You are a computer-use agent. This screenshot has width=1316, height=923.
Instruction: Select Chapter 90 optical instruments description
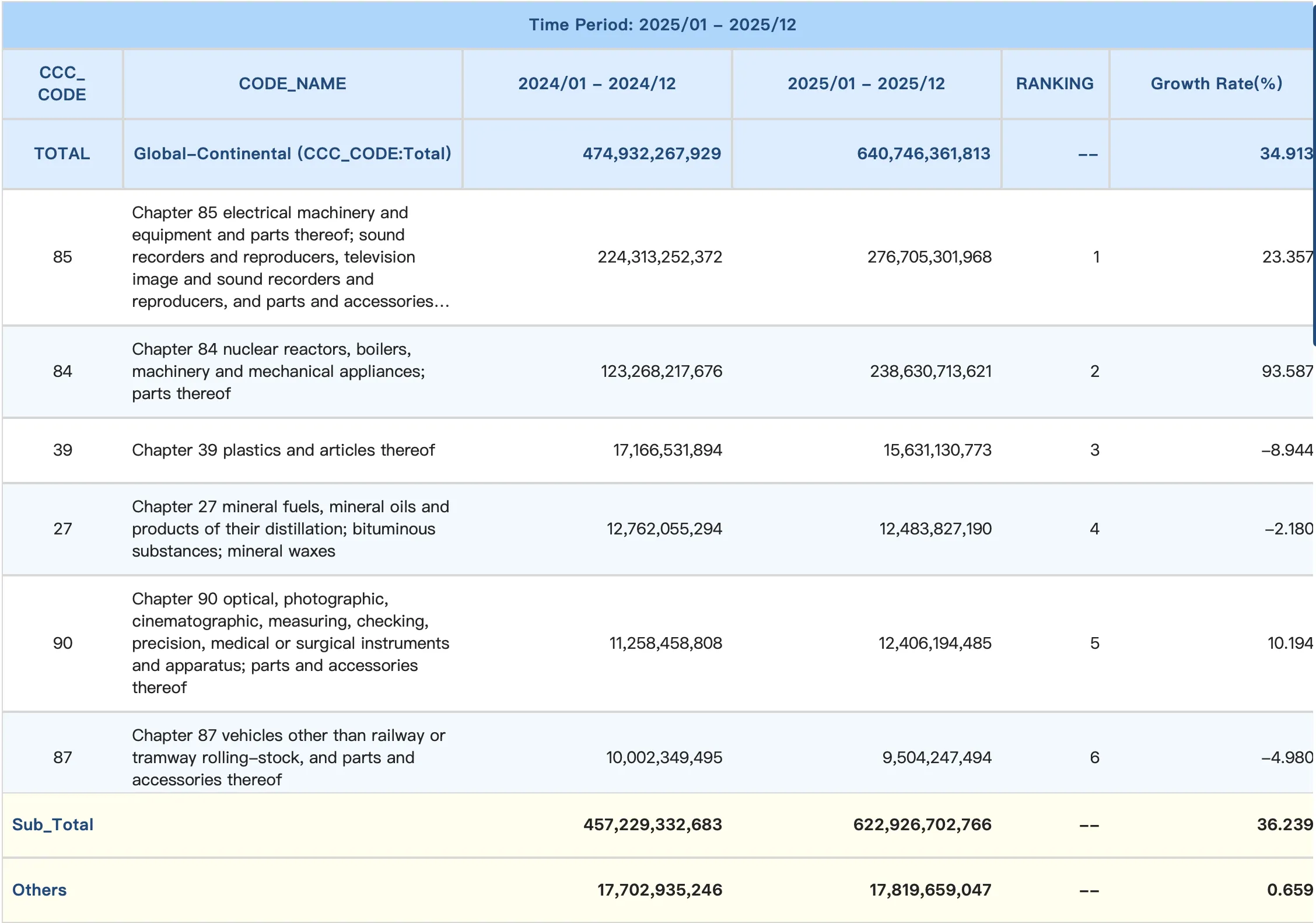click(290, 643)
